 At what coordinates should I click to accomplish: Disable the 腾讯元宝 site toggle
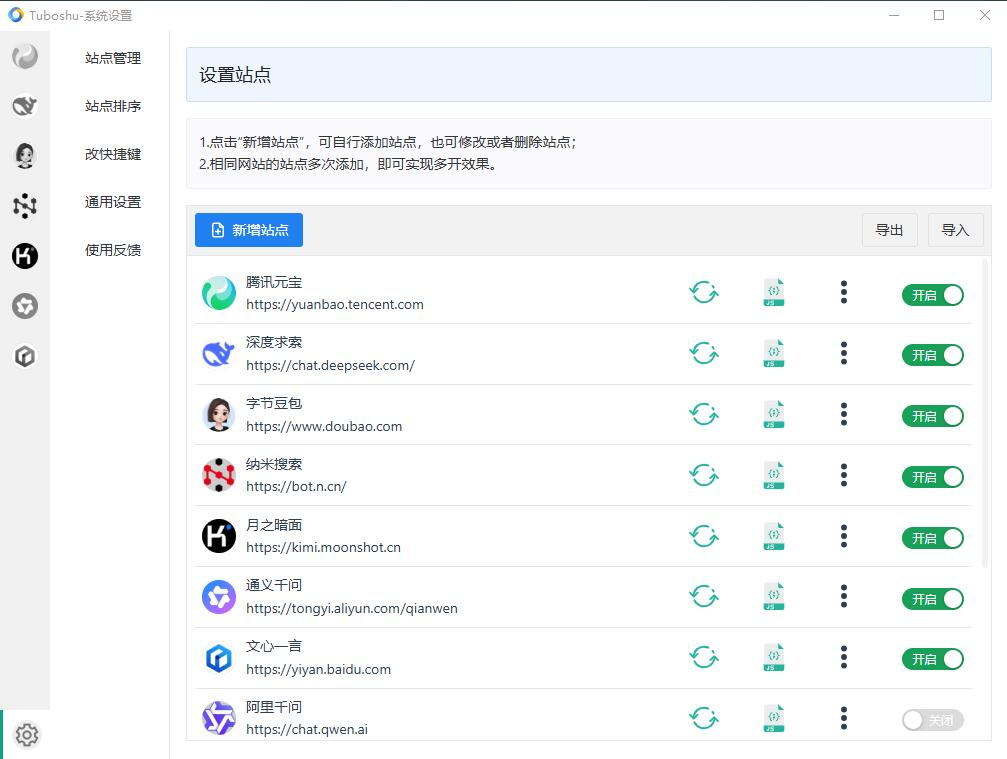click(x=932, y=294)
